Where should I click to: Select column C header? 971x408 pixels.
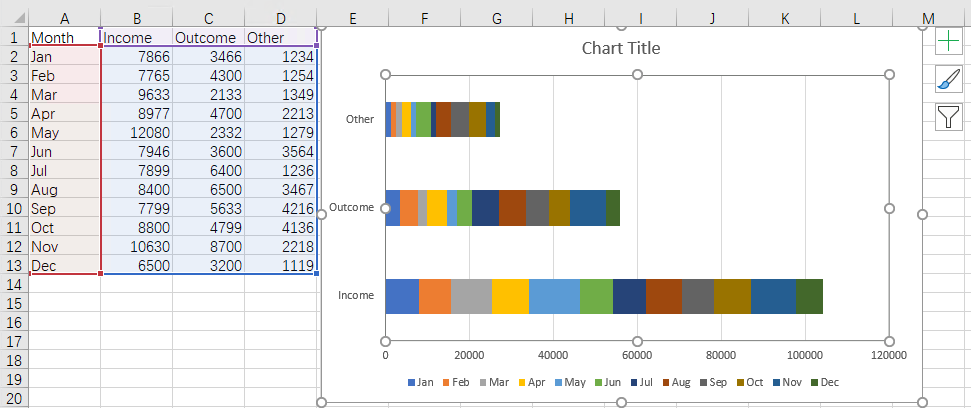pyautogui.click(x=208, y=19)
